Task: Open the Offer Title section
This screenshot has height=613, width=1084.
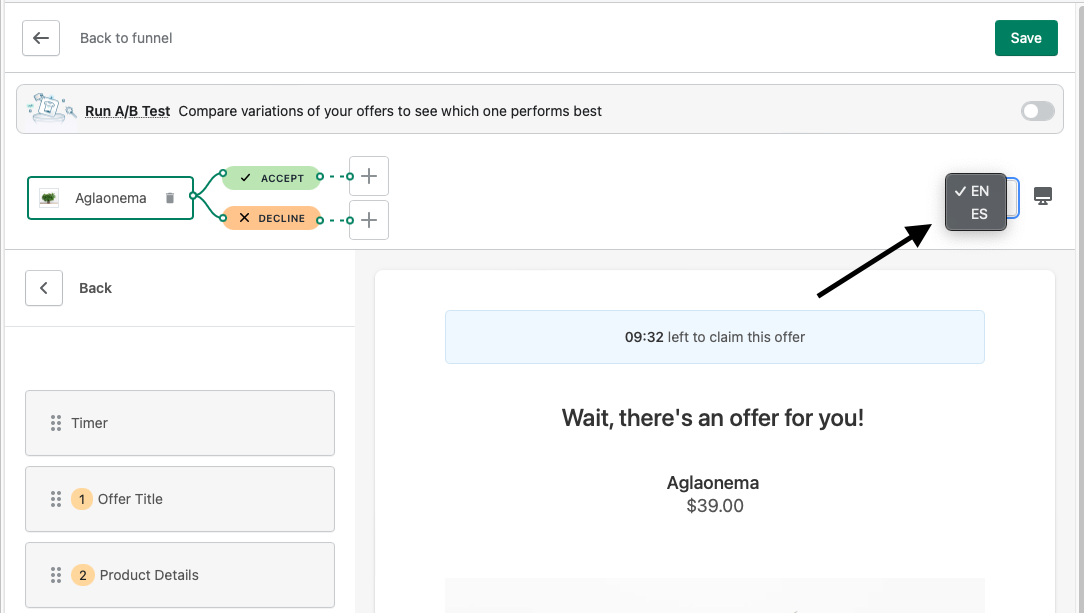Action: 180,499
